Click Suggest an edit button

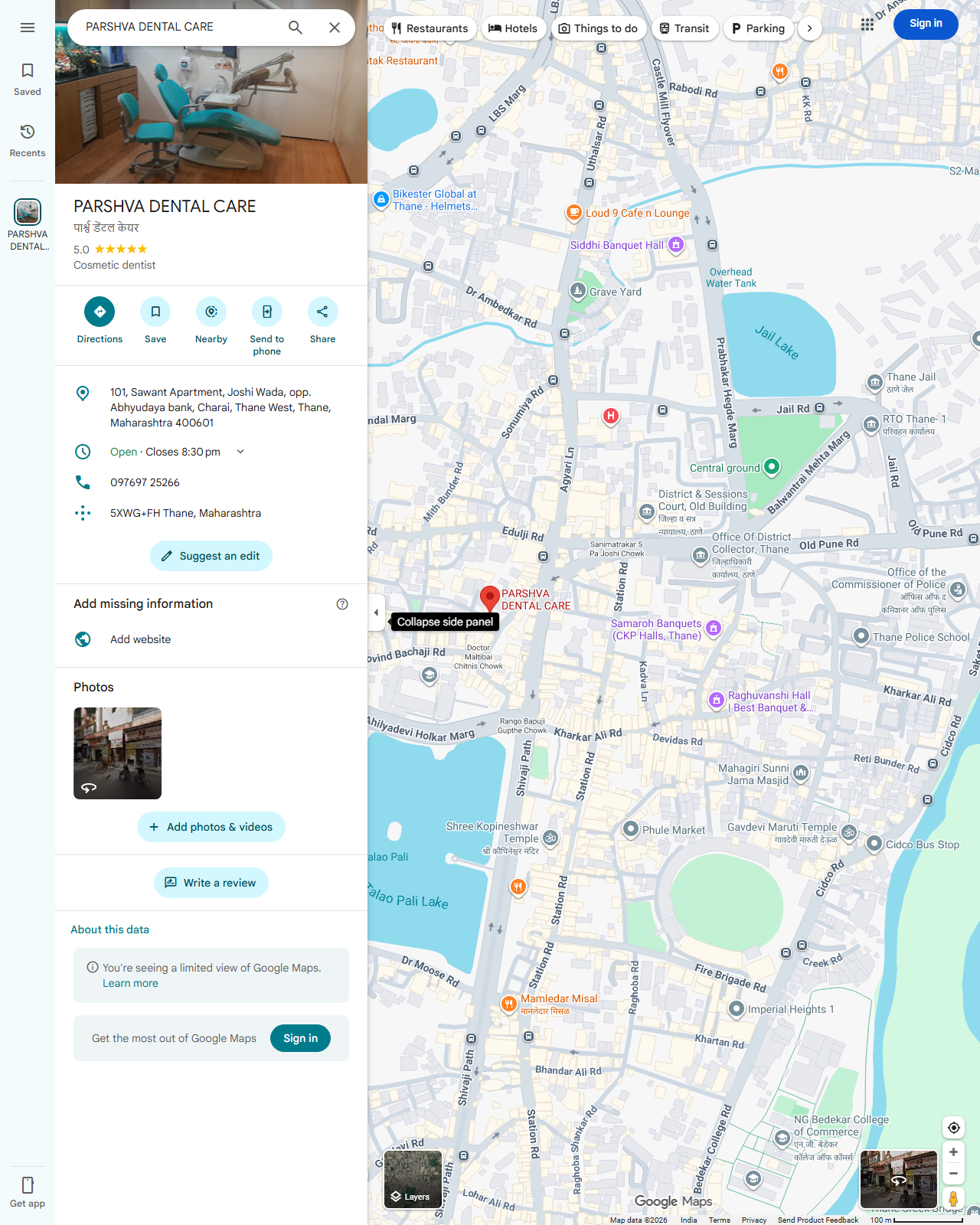click(x=211, y=556)
